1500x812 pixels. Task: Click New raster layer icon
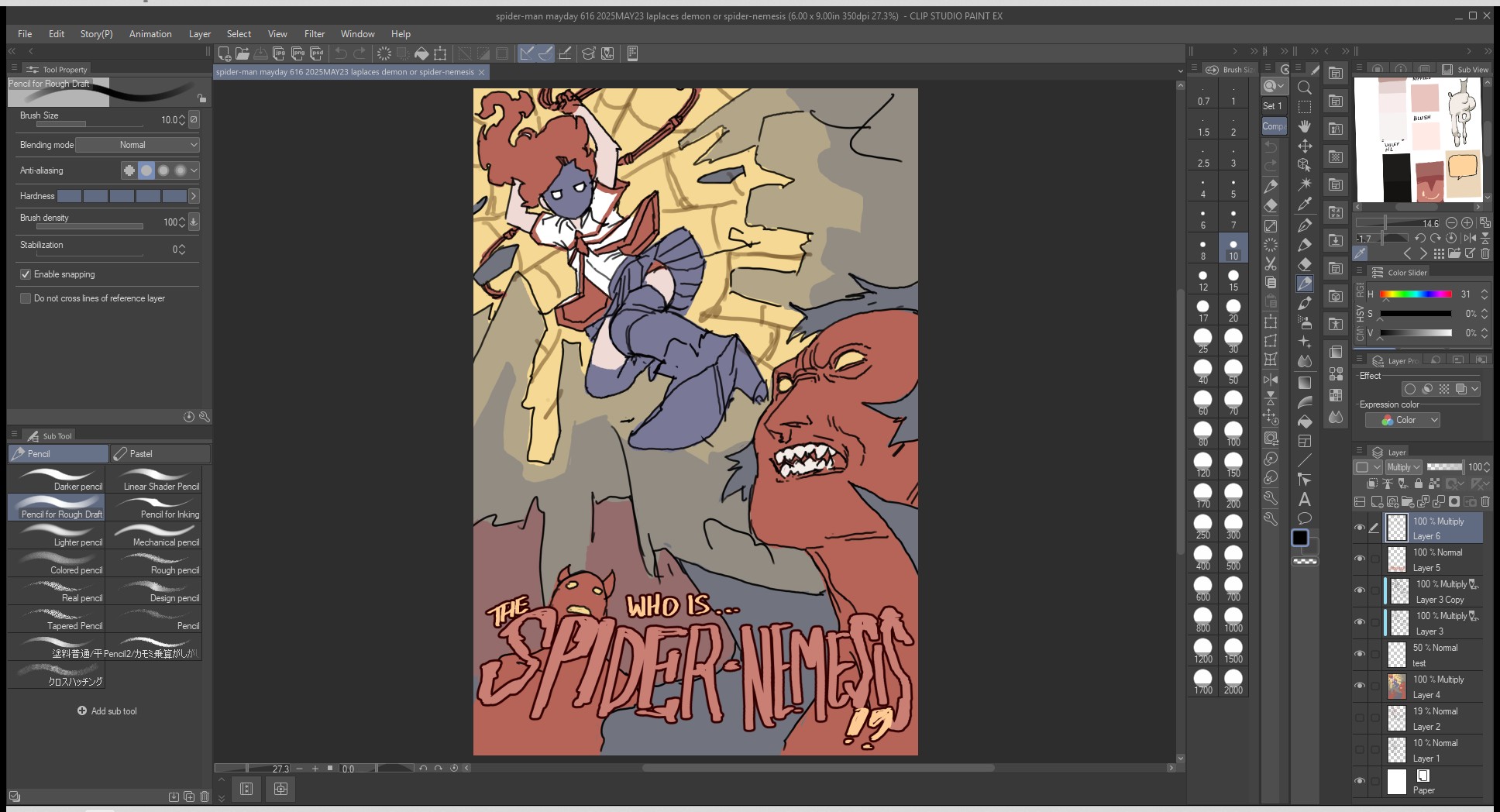pos(1378,501)
